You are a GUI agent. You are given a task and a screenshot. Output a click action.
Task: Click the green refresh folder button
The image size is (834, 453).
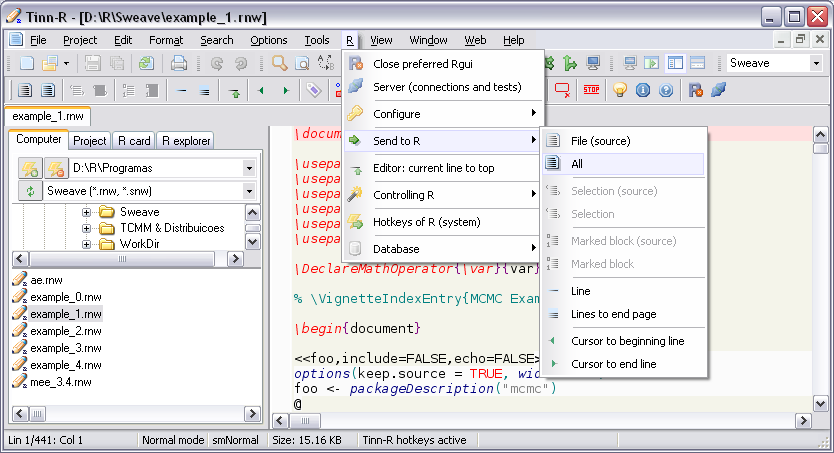click(x=31, y=191)
